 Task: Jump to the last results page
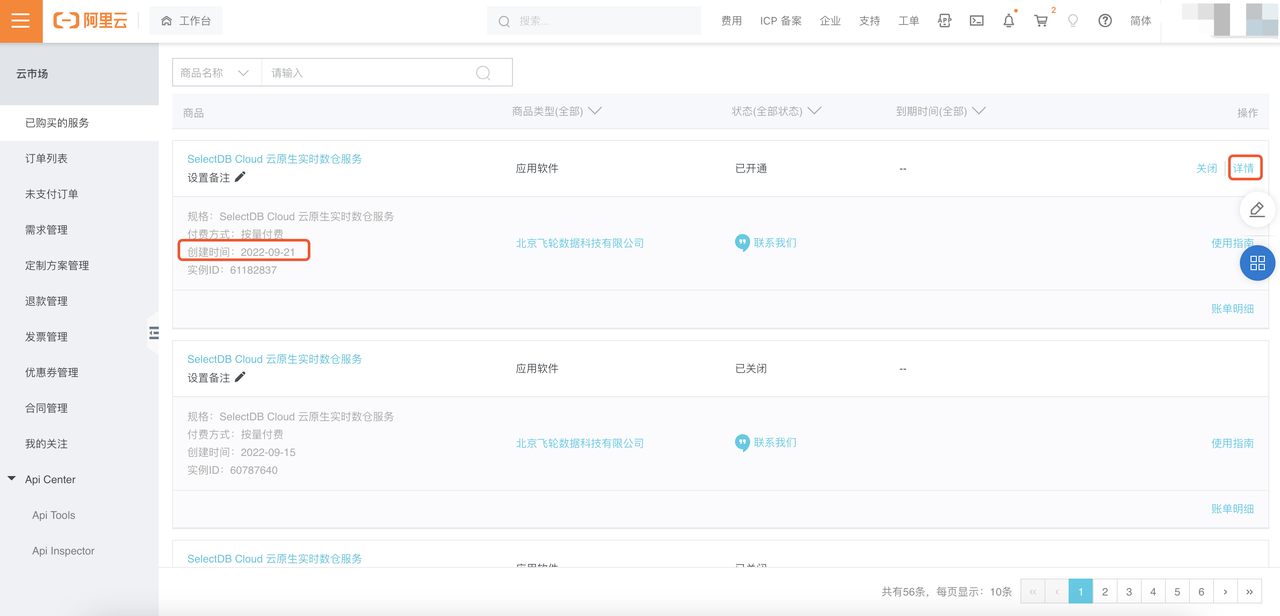coord(1249,592)
